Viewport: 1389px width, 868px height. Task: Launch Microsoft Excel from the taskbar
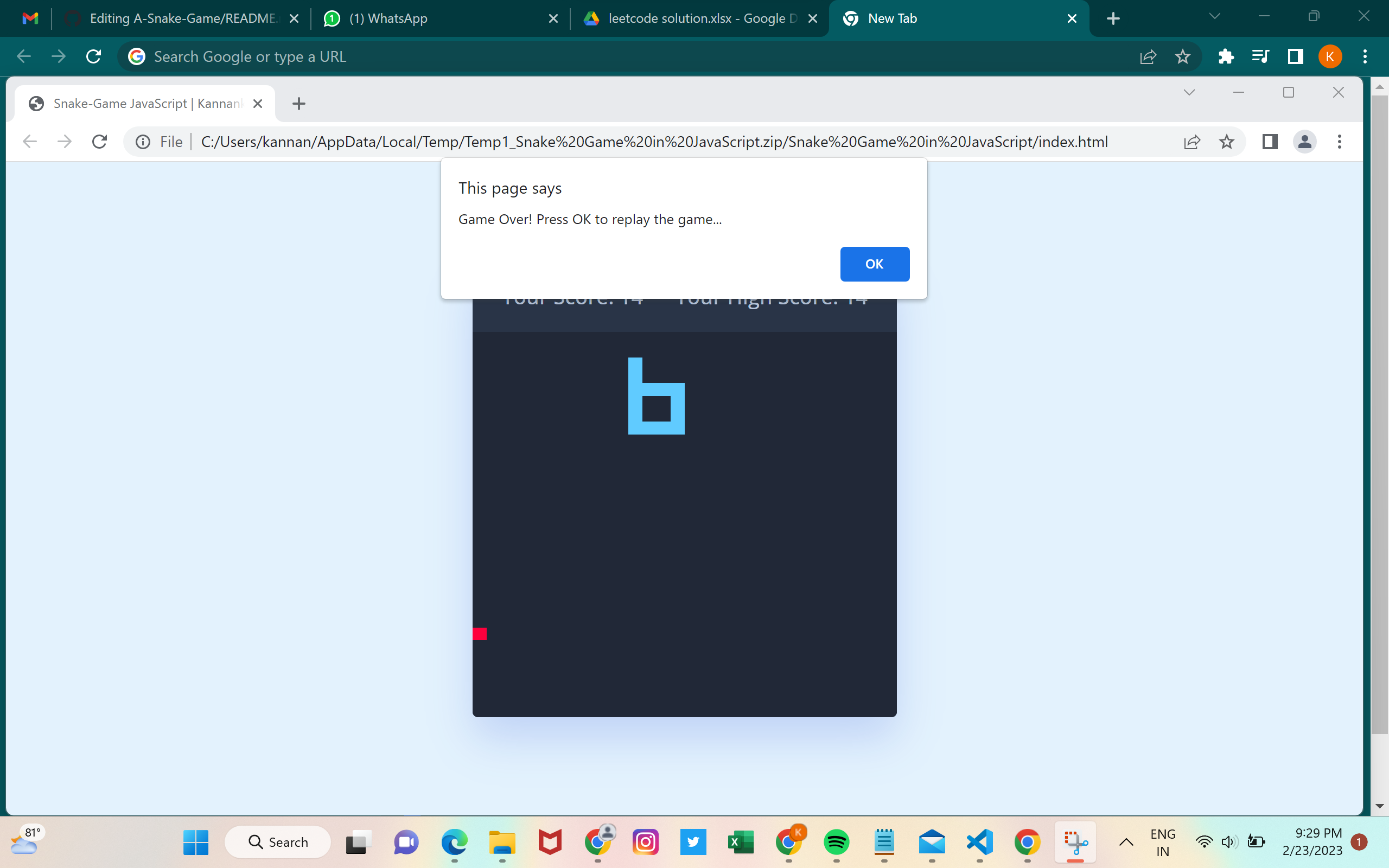740,841
